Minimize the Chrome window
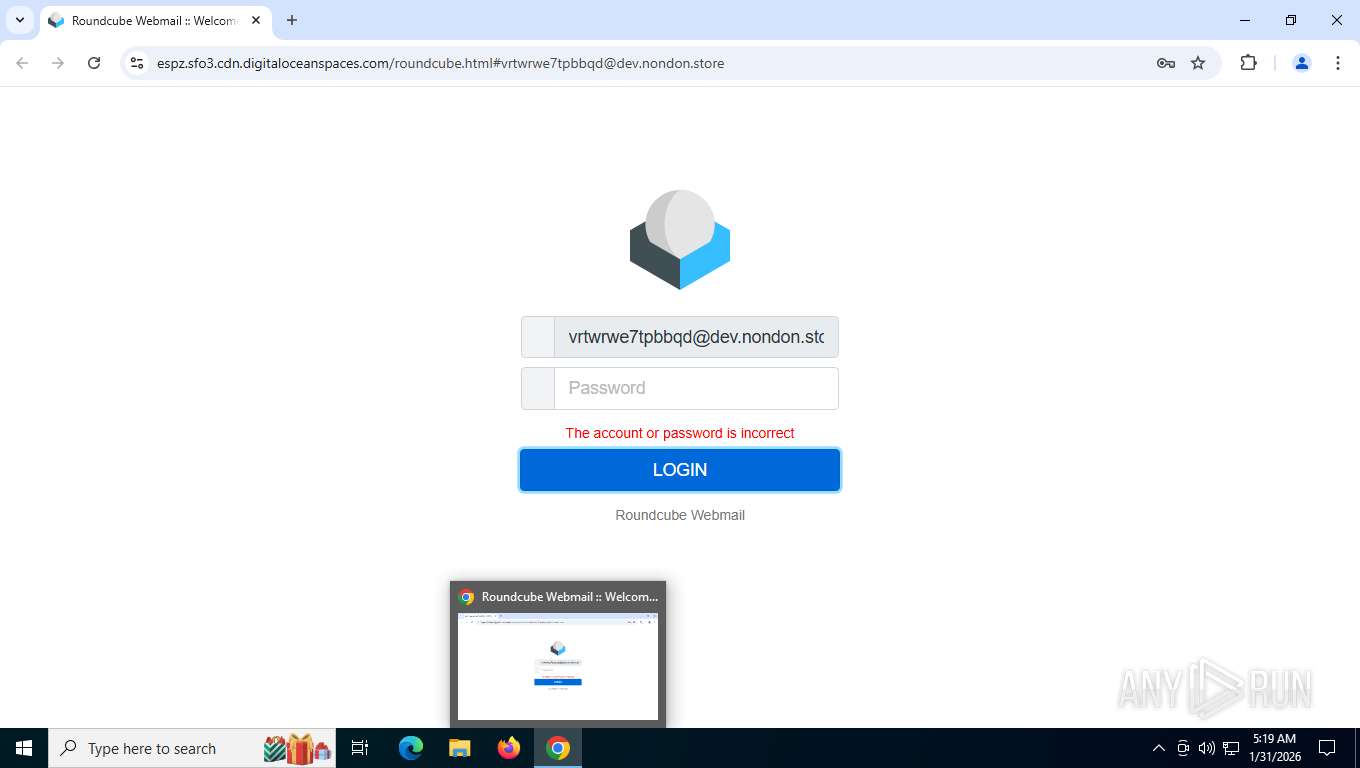Image resolution: width=1360 pixels, height=768 pixels. [x=1245, y=20]
